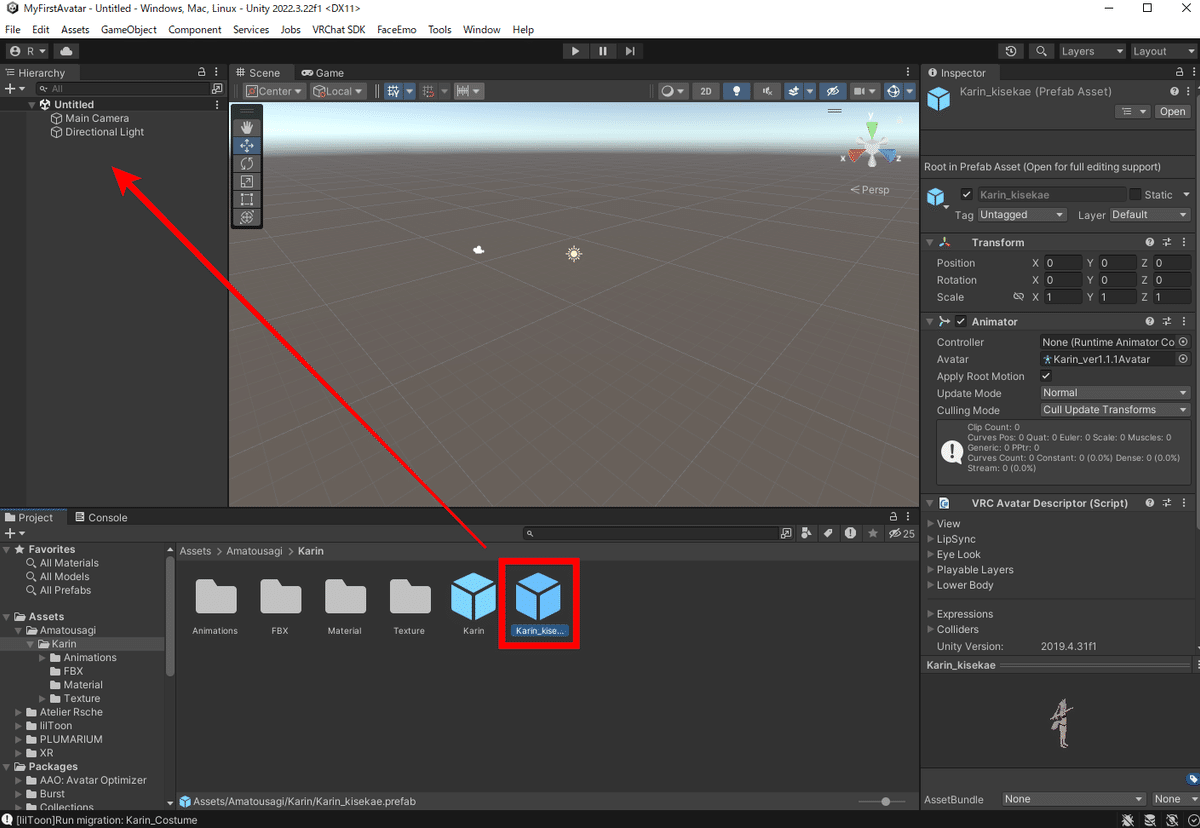Click the Pause button
The height and width of the screenshot is (828, 1200).
point(602,51)
